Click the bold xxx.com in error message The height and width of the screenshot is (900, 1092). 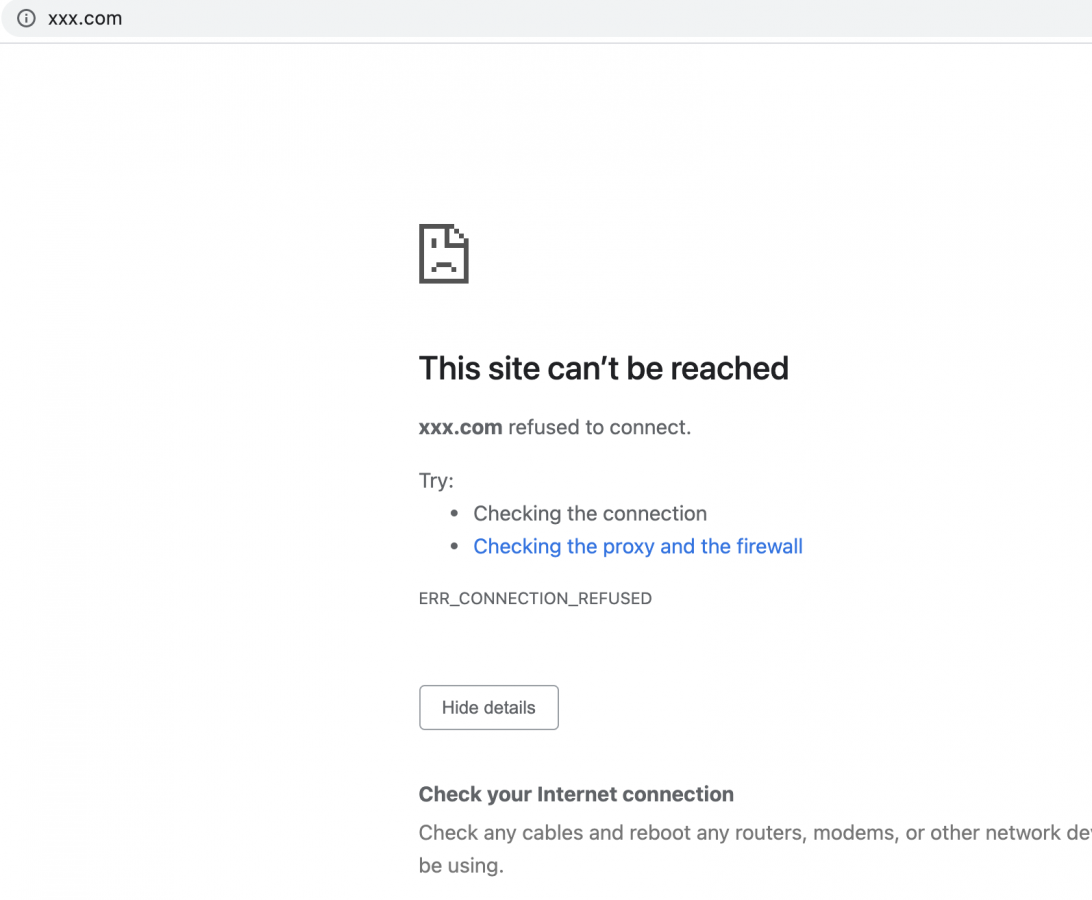[460, 427]
